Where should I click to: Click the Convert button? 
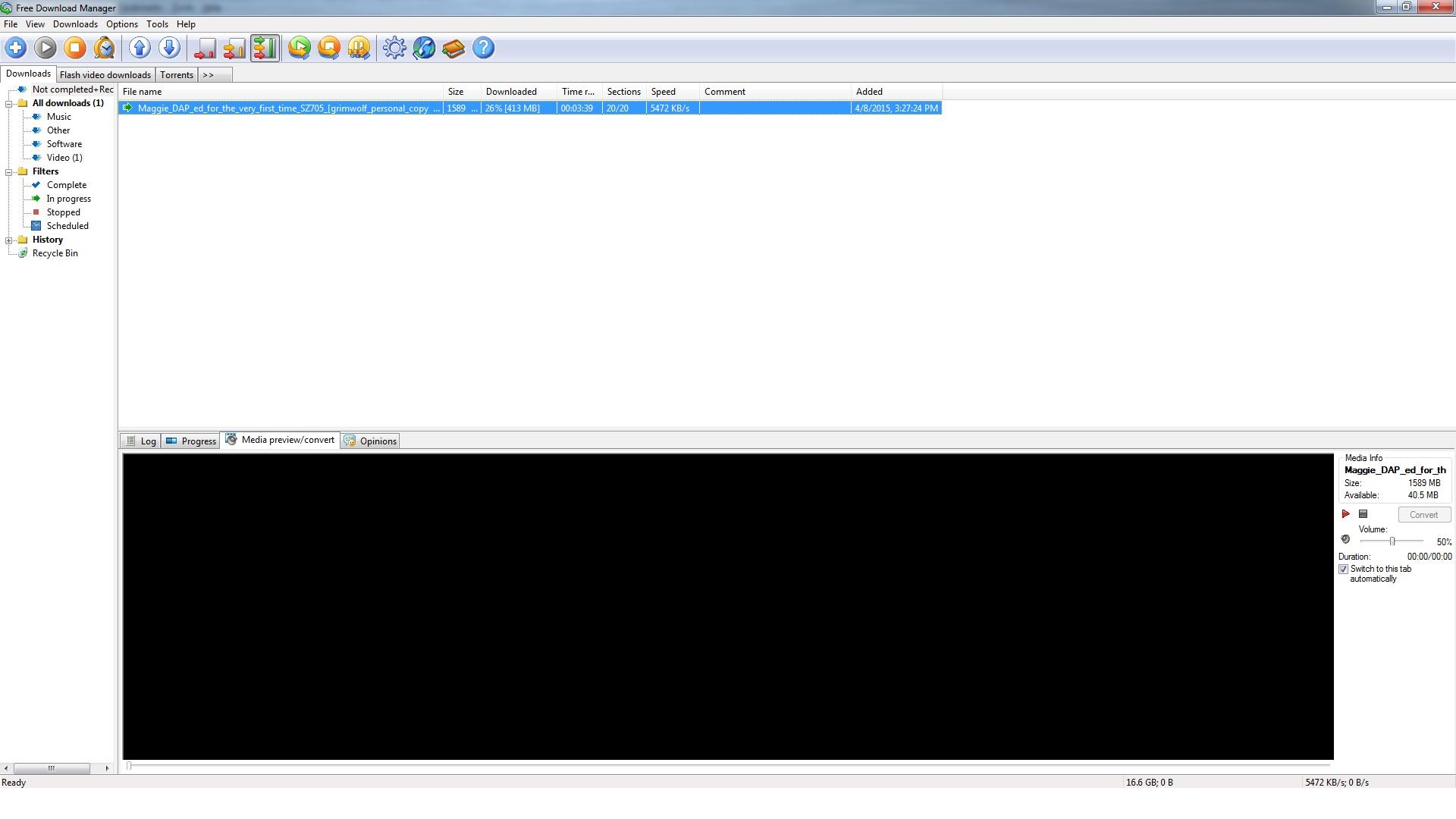1423,515
